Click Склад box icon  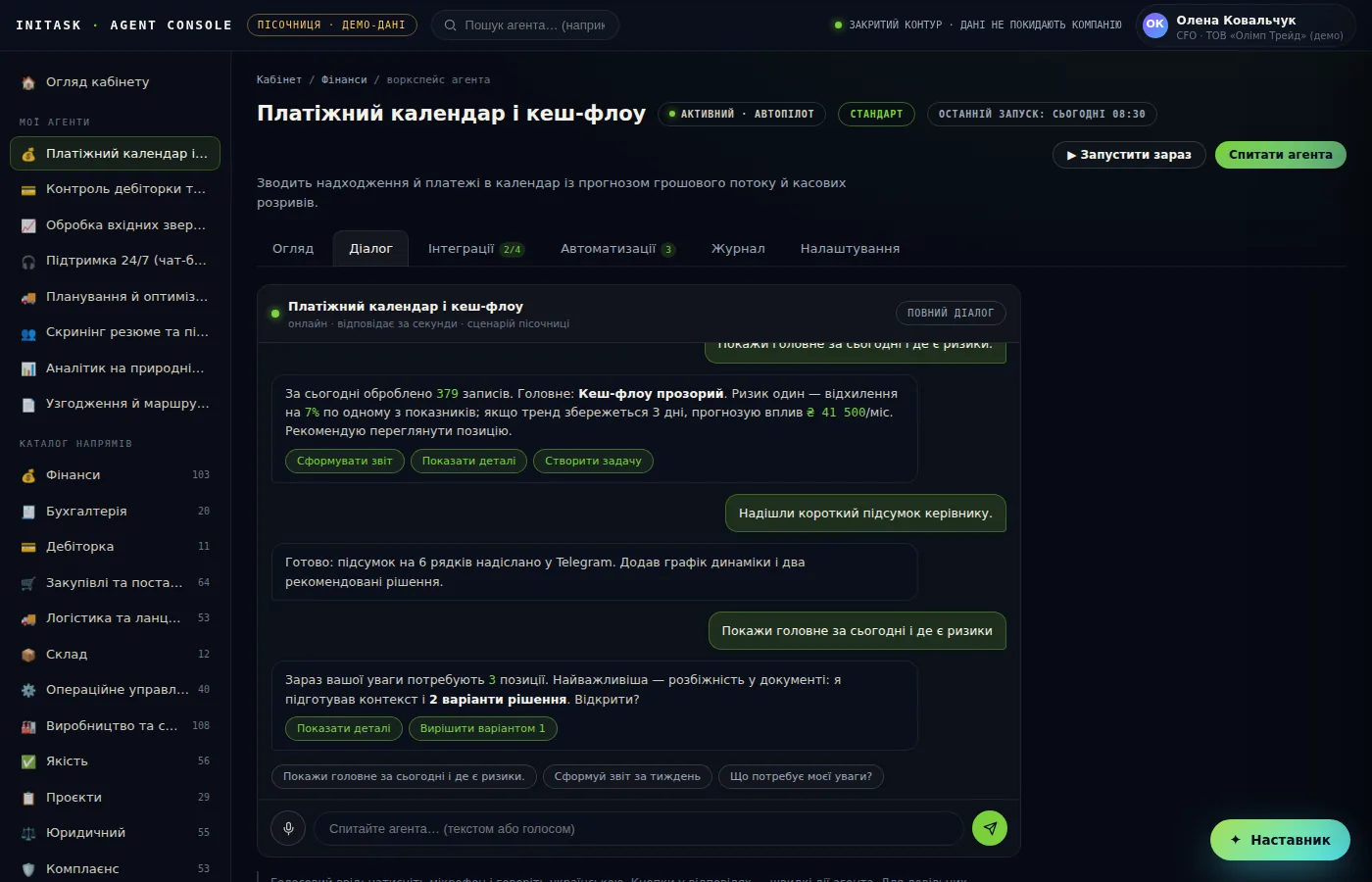click(x=28, y=655)
